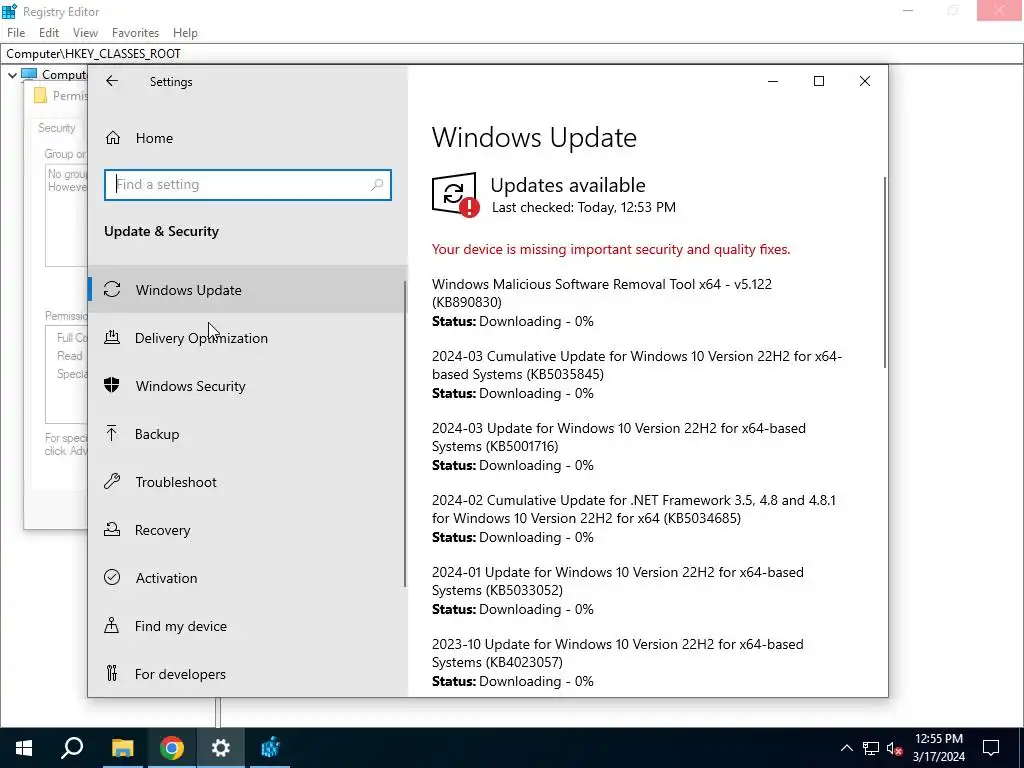Minimize the Settings window
This screenshot has height=768, width=1024.
point(773,81)
